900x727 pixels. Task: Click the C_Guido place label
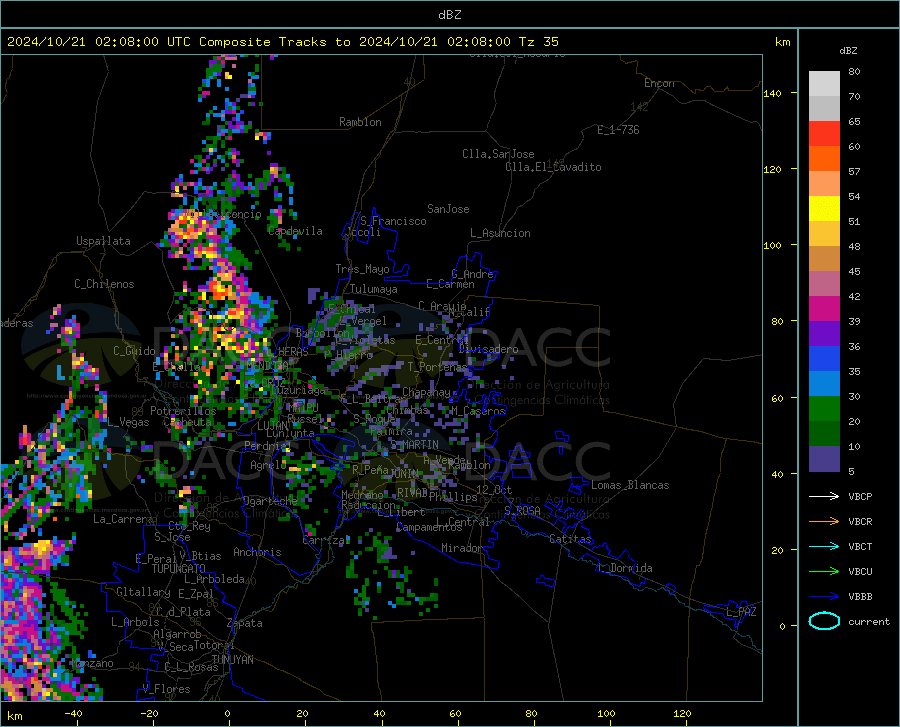click(134, 351)
